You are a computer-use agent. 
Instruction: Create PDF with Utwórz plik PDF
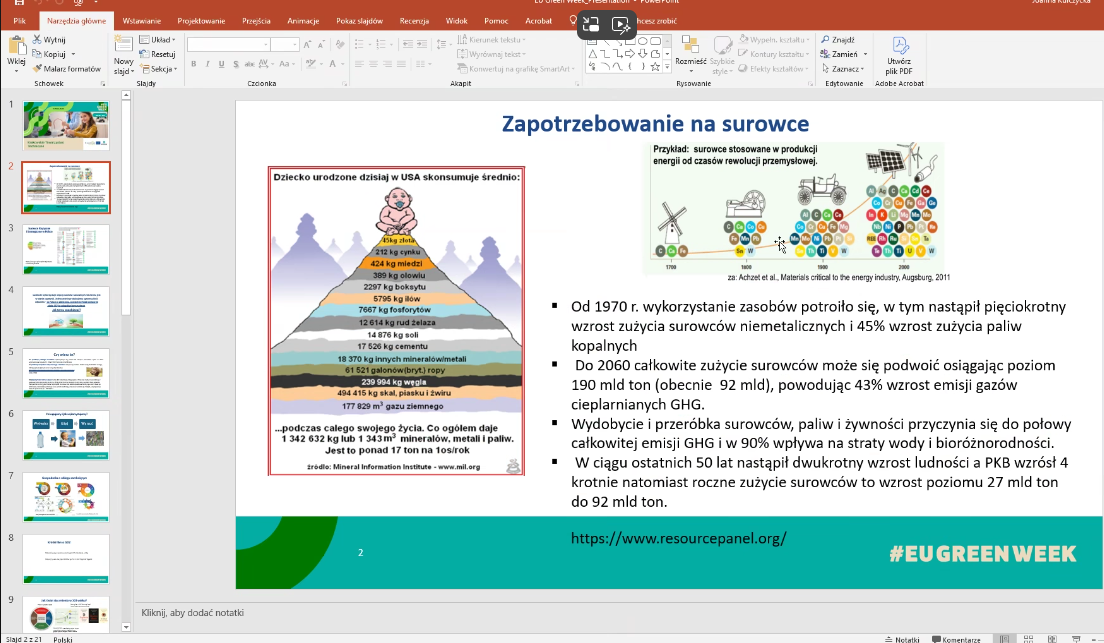tap(899, 56)
